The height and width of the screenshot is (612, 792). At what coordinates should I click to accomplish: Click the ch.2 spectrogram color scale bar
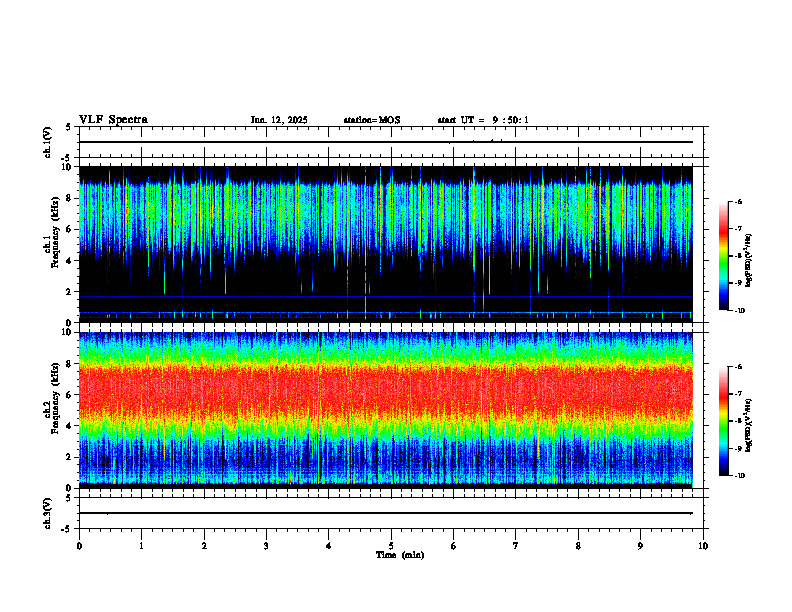click(x=724, y=421)
